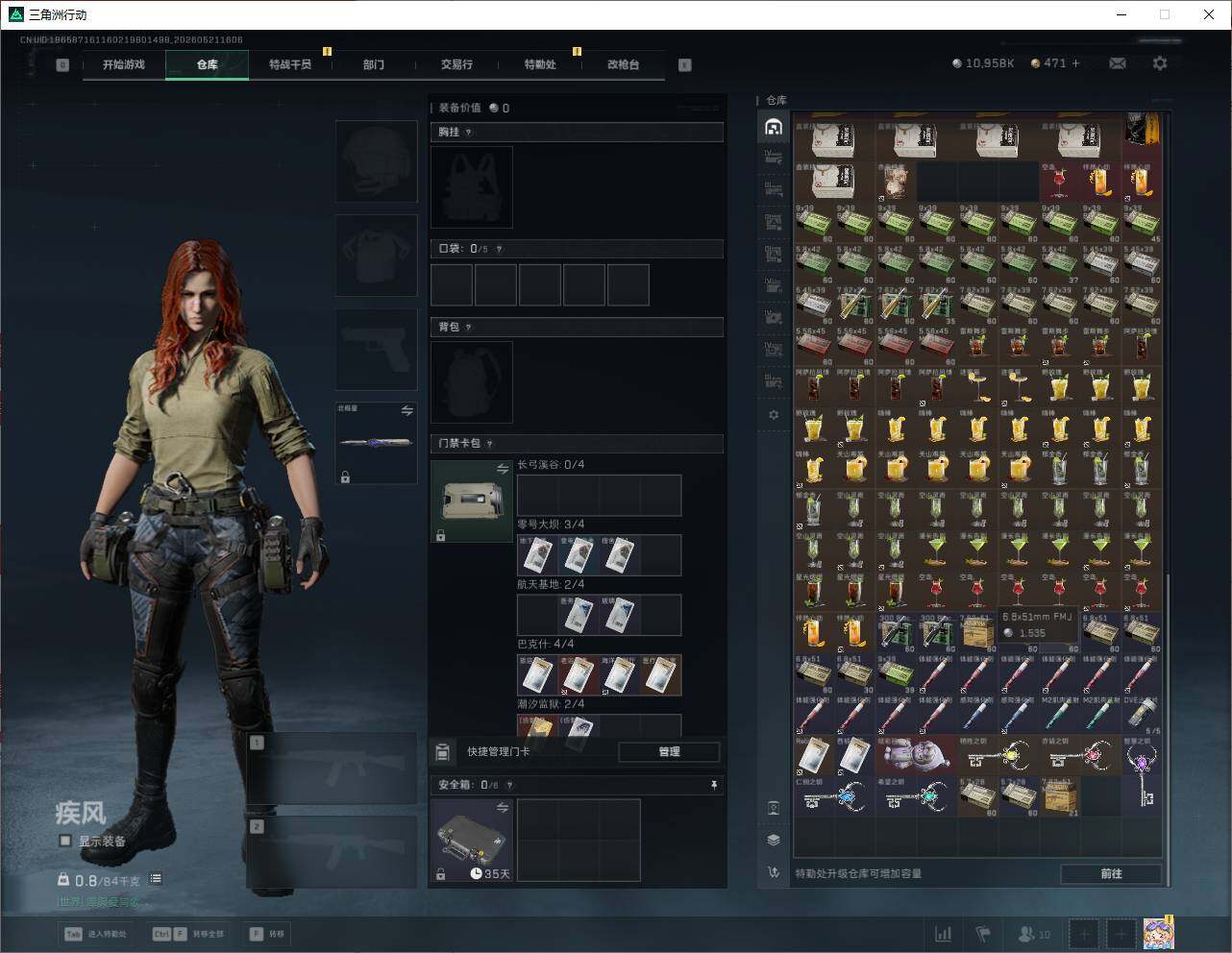1232x953 pixels.
Task: Click the 潮汐监狱: 2/4 label
Action: coord(551,704)
